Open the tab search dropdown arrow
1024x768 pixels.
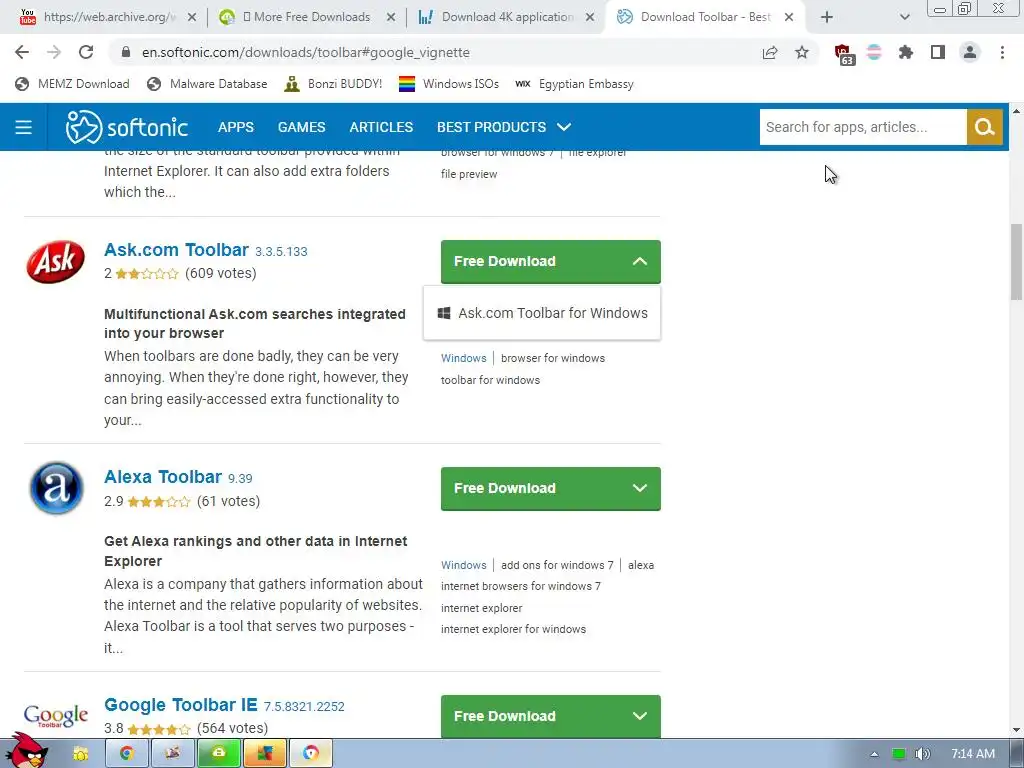coord(904,17)
